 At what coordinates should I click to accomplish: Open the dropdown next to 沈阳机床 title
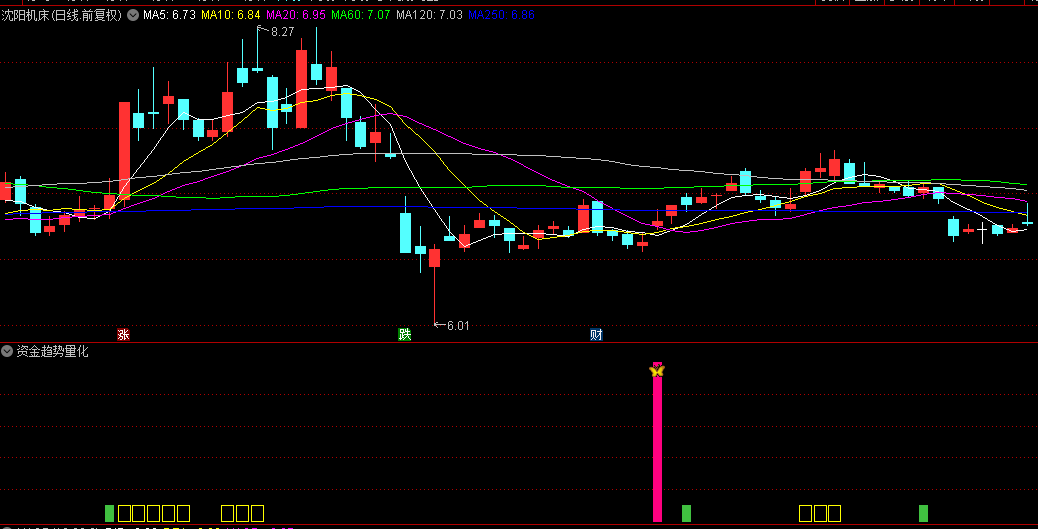133,15
